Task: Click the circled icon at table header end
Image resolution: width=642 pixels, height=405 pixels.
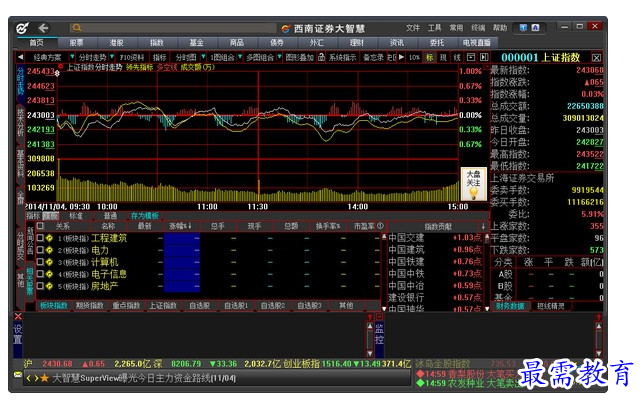Action: 380,226
